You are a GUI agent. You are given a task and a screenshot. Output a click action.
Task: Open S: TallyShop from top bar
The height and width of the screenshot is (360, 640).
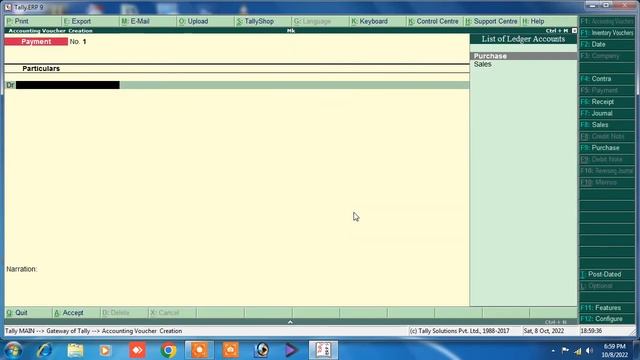coord(263,21)
